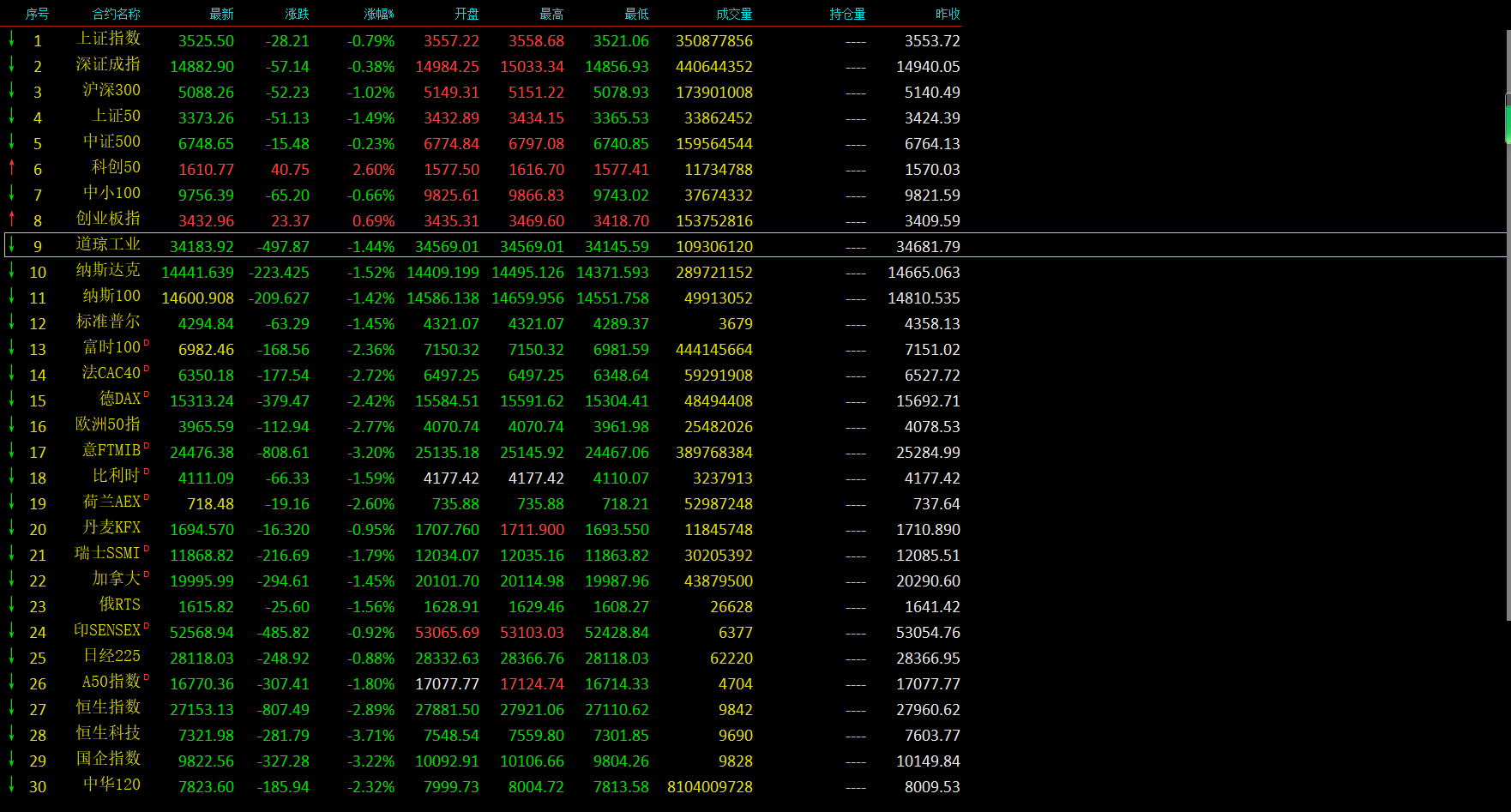The image size is (1511, 812).
Task: Sort by 最新 column header
Action: point(221,14)
